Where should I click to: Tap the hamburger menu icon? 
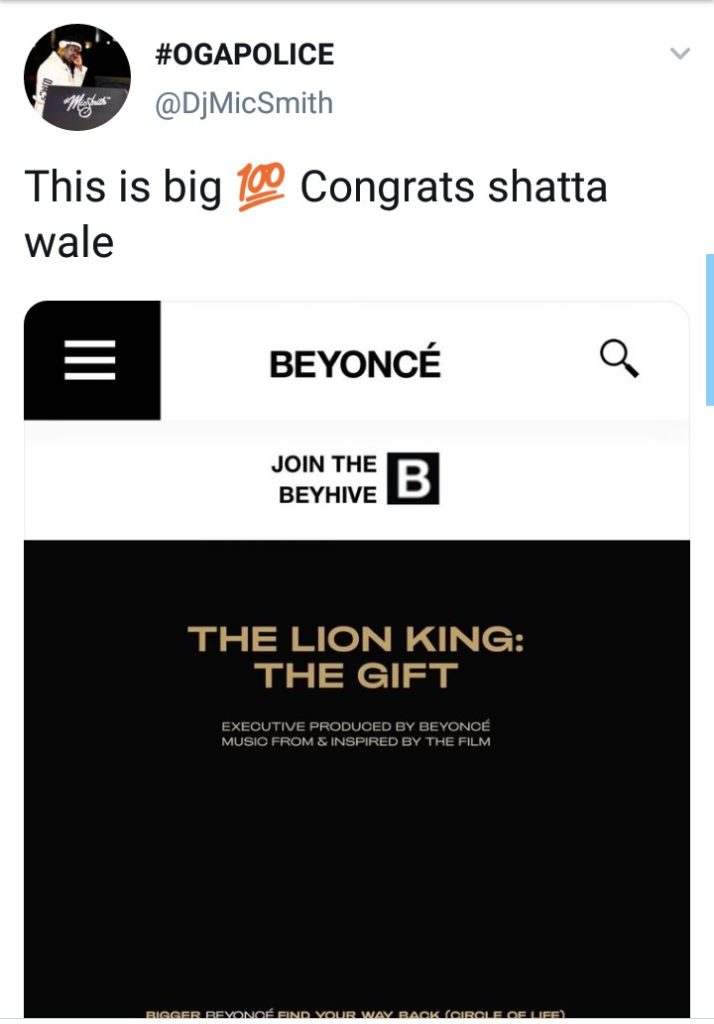point(90,360)
